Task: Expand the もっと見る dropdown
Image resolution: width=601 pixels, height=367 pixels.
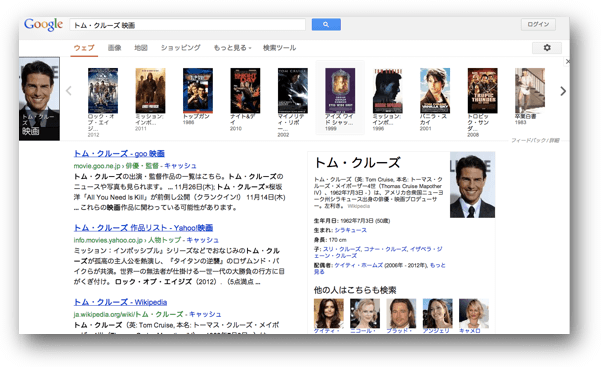Action: pyautogui.click(x=232, y=48)
